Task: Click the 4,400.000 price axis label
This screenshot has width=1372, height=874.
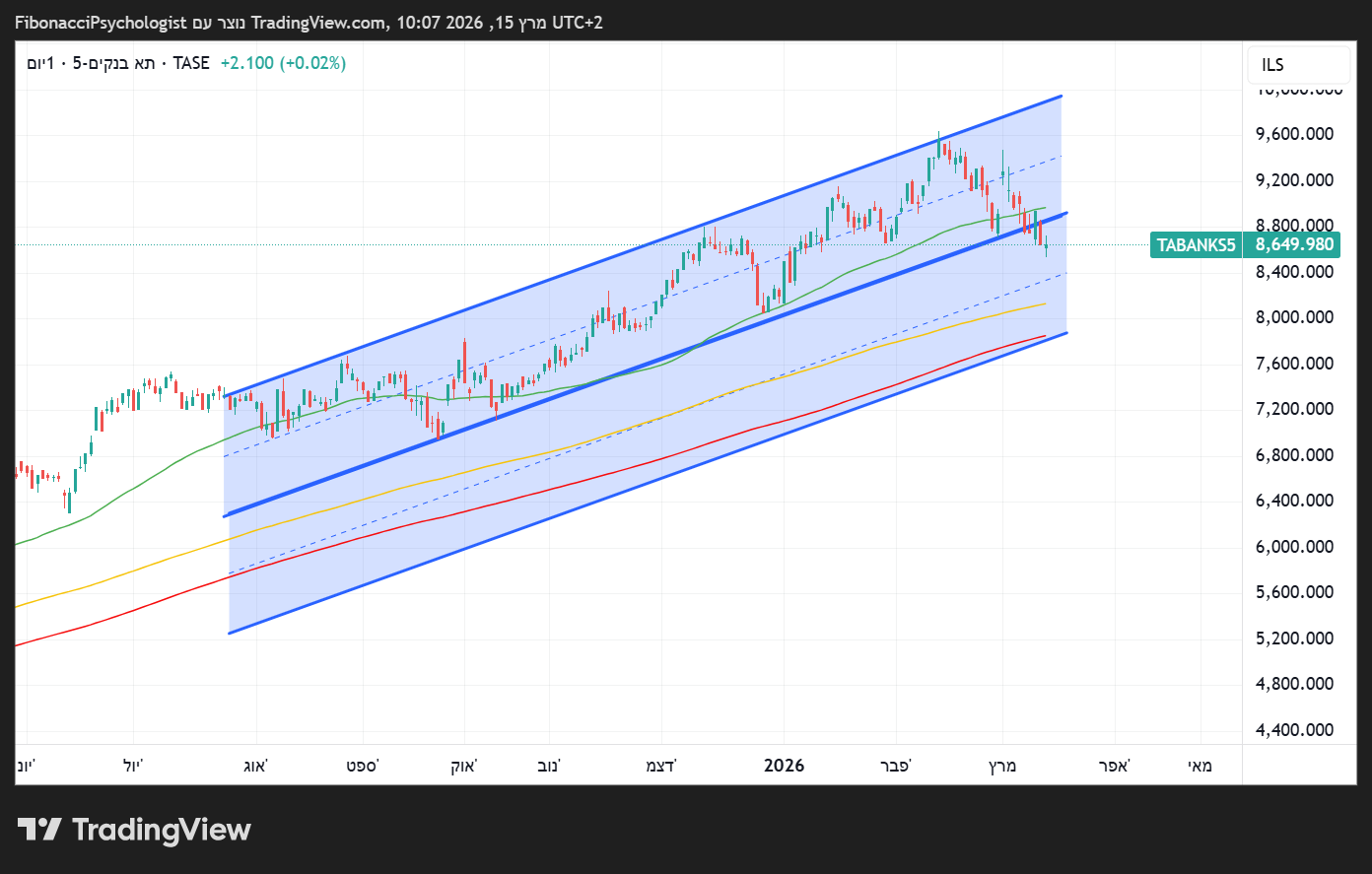Action: click(x=1294, y=730)
